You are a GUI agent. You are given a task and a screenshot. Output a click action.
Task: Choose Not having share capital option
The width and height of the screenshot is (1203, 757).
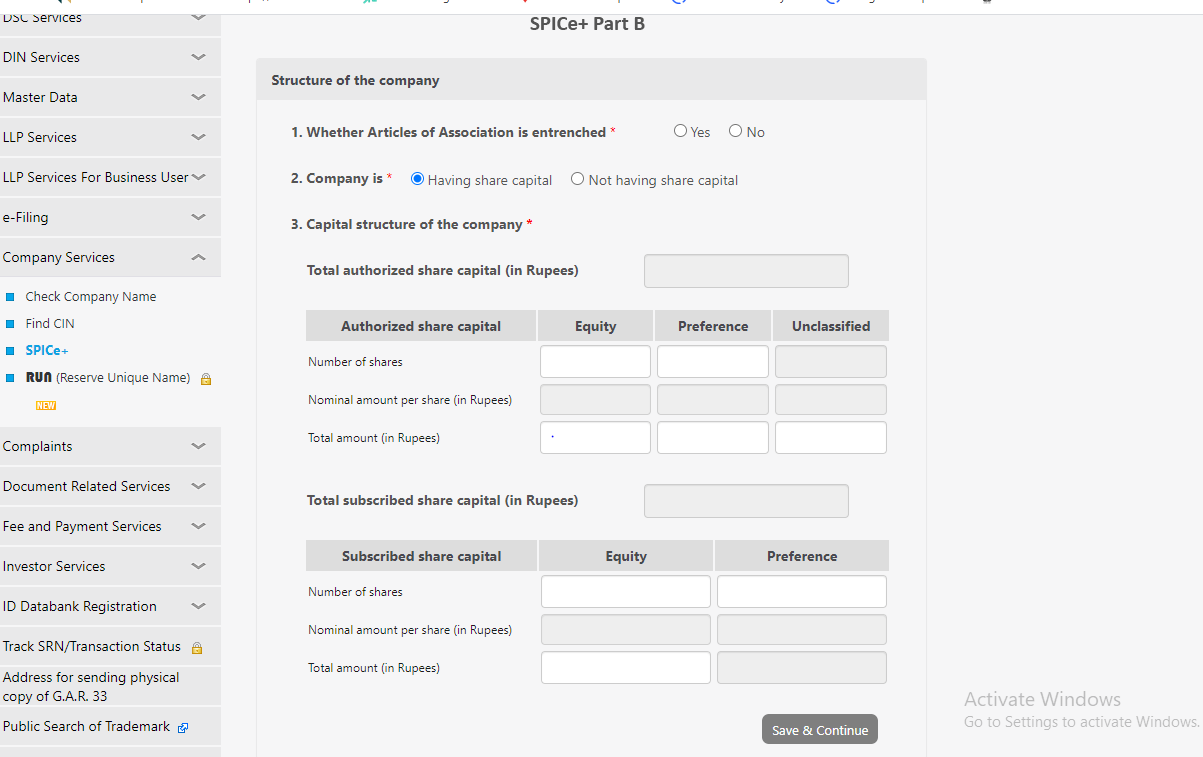[x=578, y=179]
